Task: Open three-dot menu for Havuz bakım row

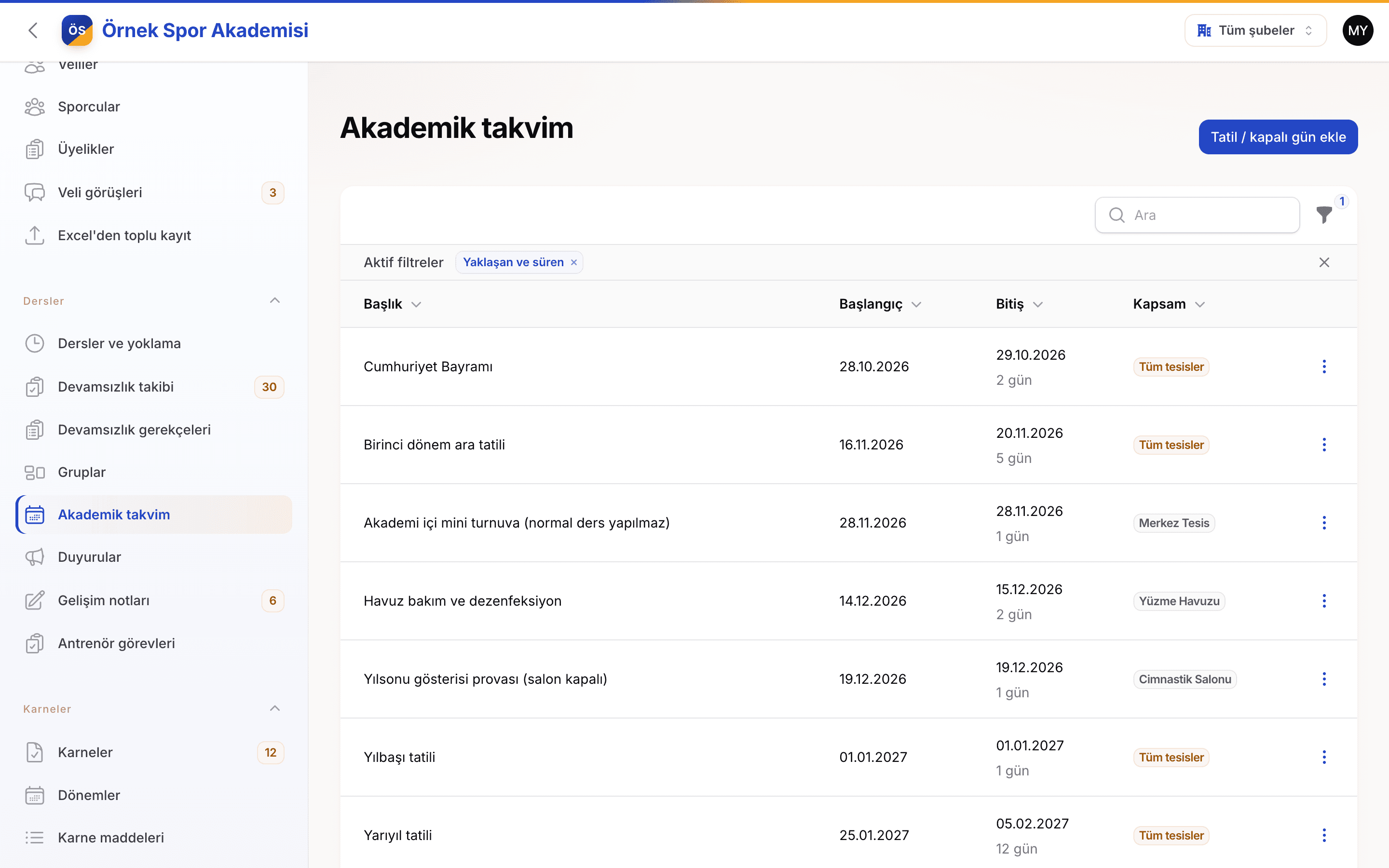Action: (1323, 600)
